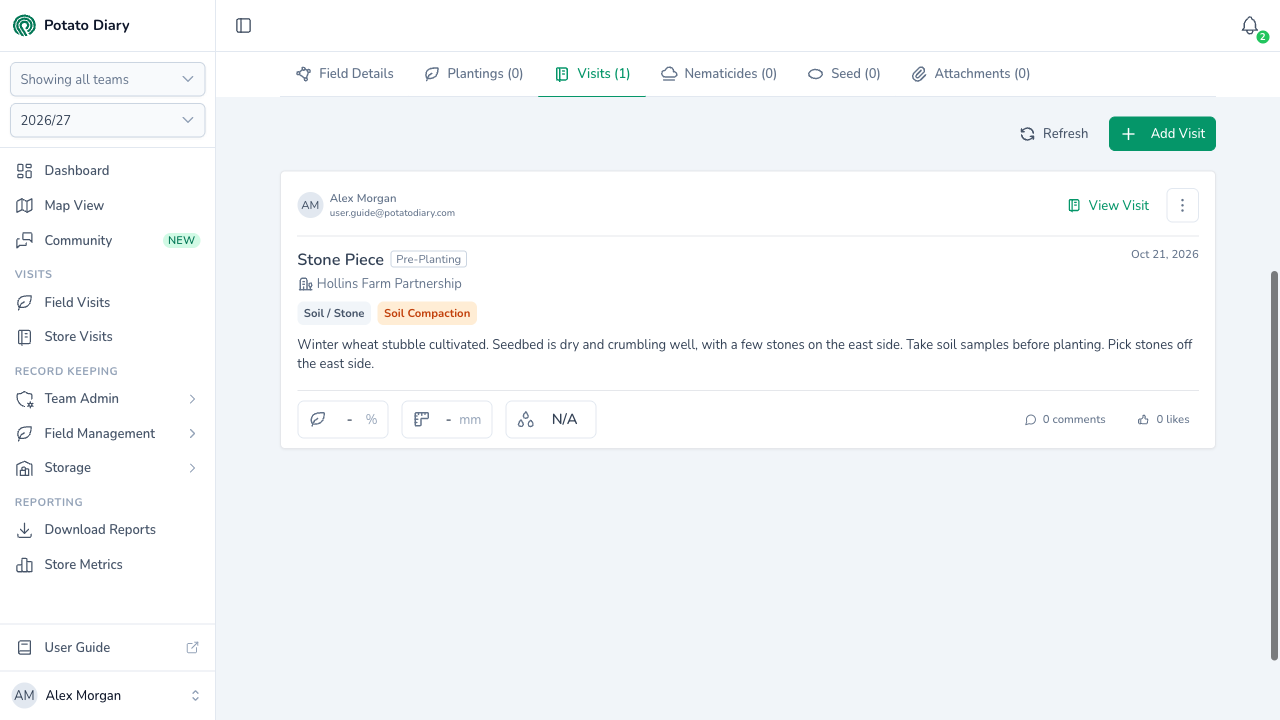
Task: Click the ruler mm metric box
Action: pos(447,420)
